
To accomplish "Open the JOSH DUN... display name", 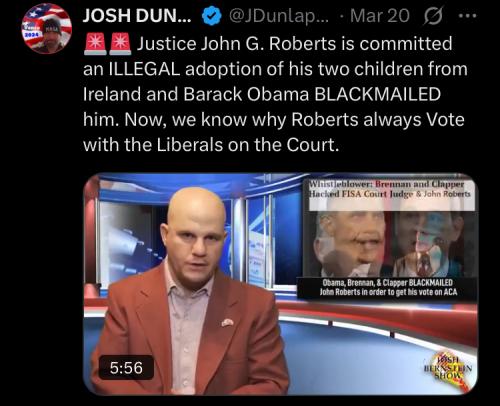I will click(137, 16).
